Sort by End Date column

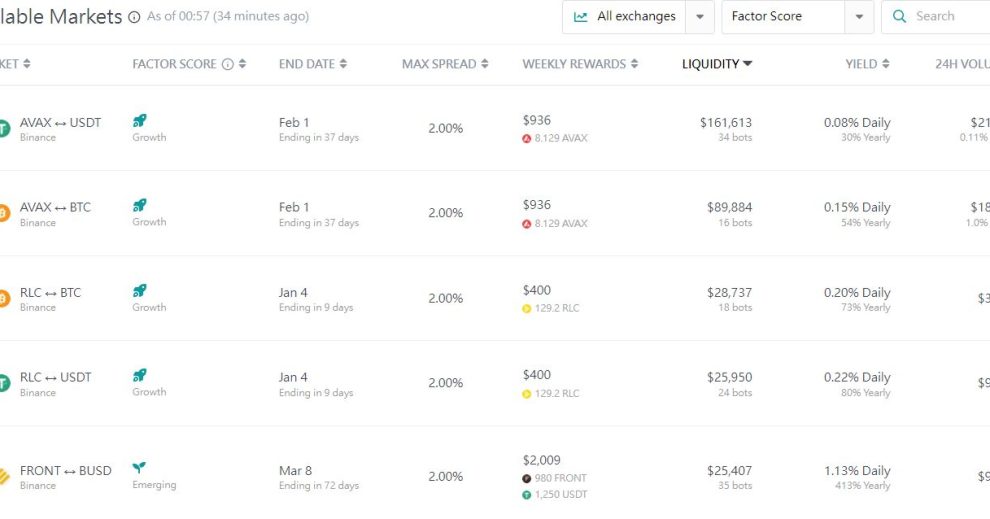(x=313, y=64)
